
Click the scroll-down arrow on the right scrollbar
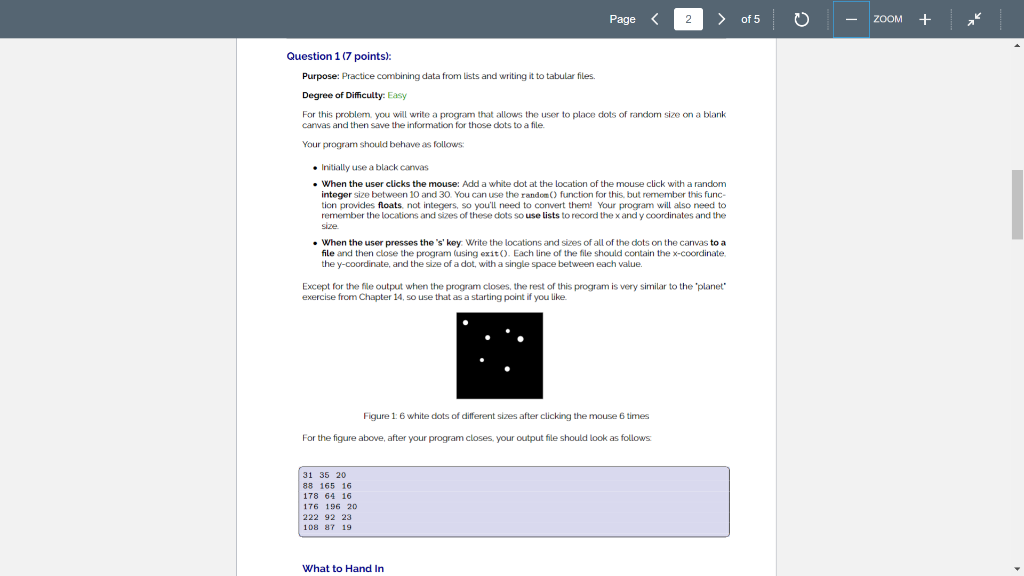[x=1016, y=568]
